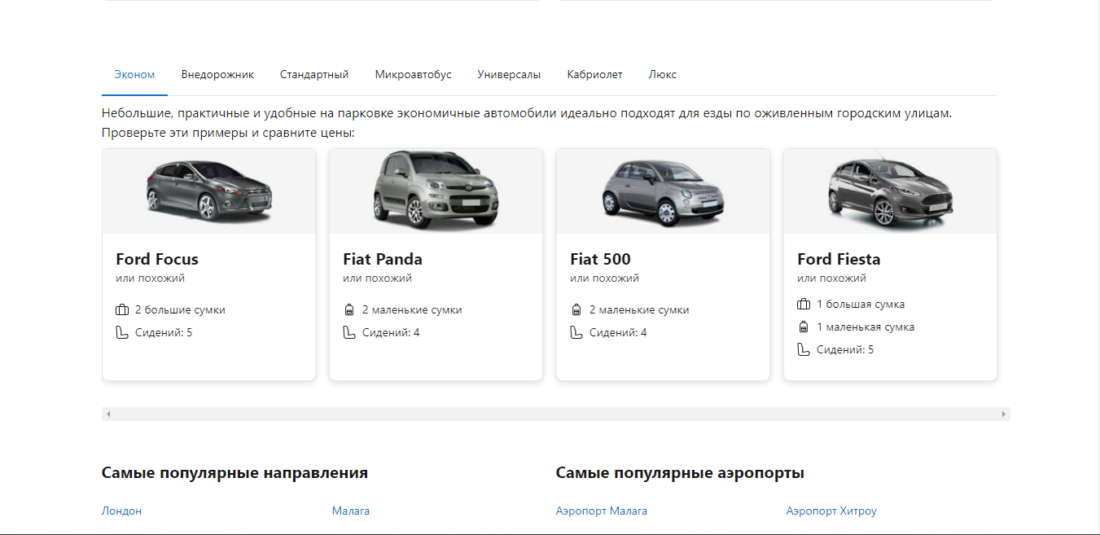Click 'или похожий' under Ford Focus
This screenshot has height=535, width=1100.
point(150,278)
